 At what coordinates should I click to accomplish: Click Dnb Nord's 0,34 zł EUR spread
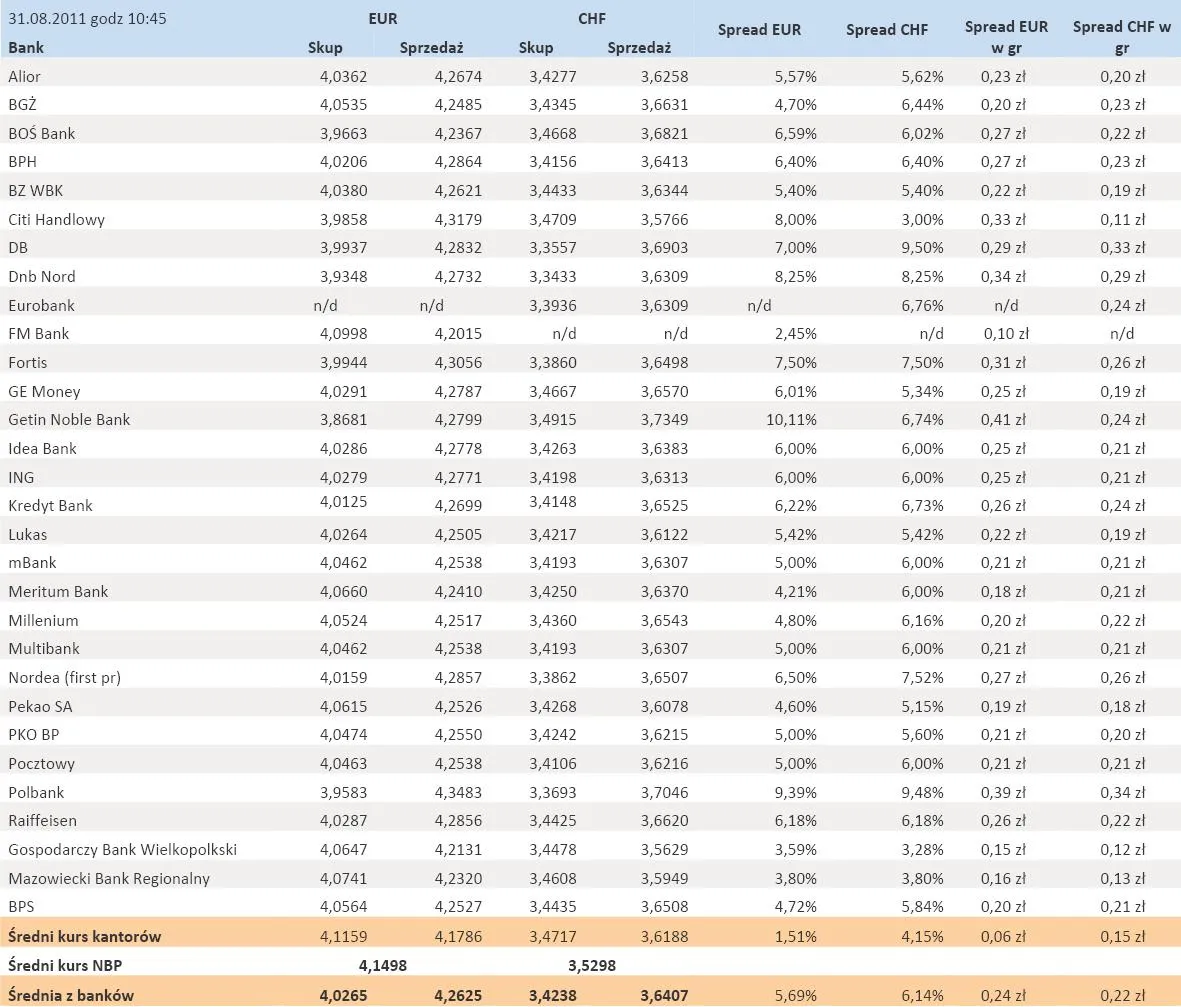tap(1003, 276)
